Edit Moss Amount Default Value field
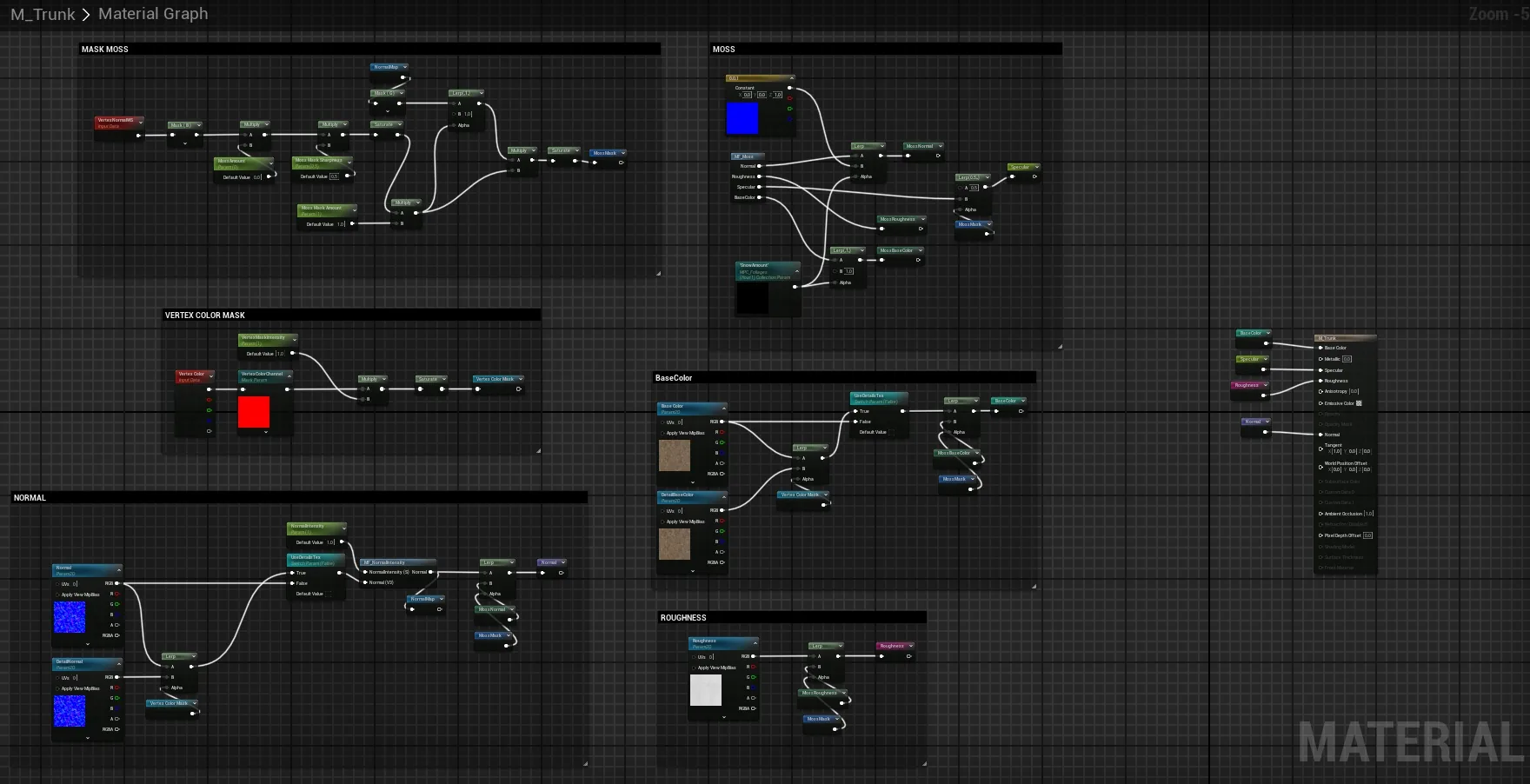The height and width of the screenshot is (784, 1530). pyautogui.click(x=257, y=177)
